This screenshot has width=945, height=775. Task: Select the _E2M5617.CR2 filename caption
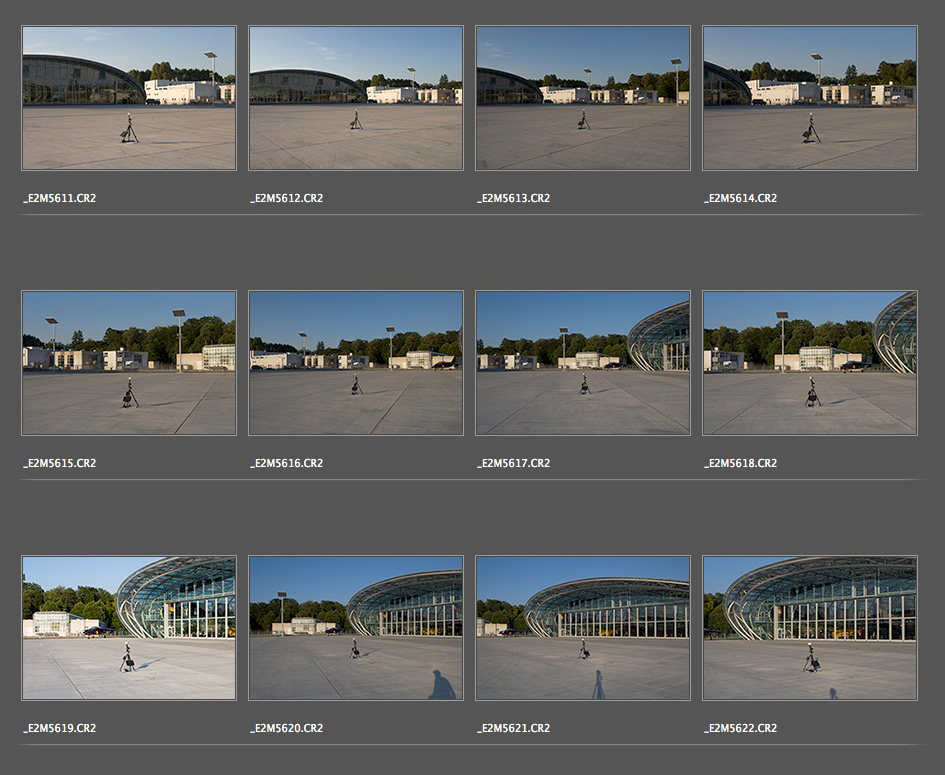tap(514, 463)
